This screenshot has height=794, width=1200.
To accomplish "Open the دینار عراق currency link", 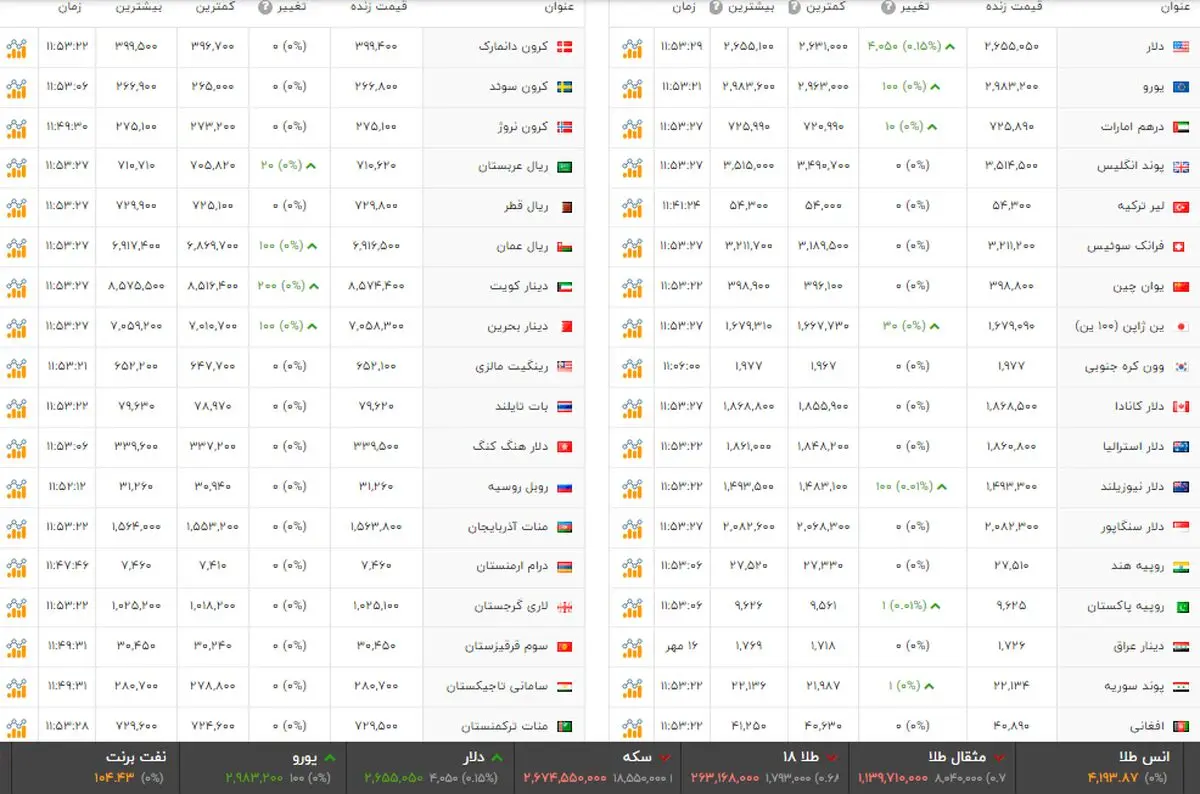I will pyautogui.click(x=1140, y=647).
